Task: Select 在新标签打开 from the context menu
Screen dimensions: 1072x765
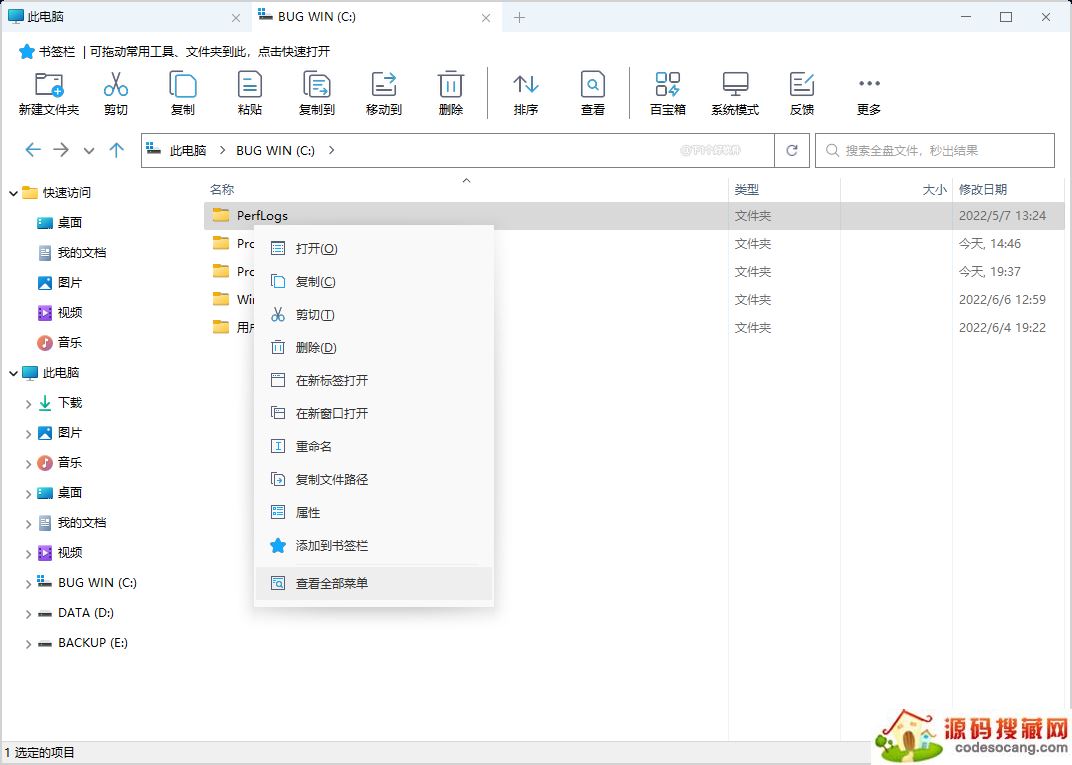Action: (332, 380)
